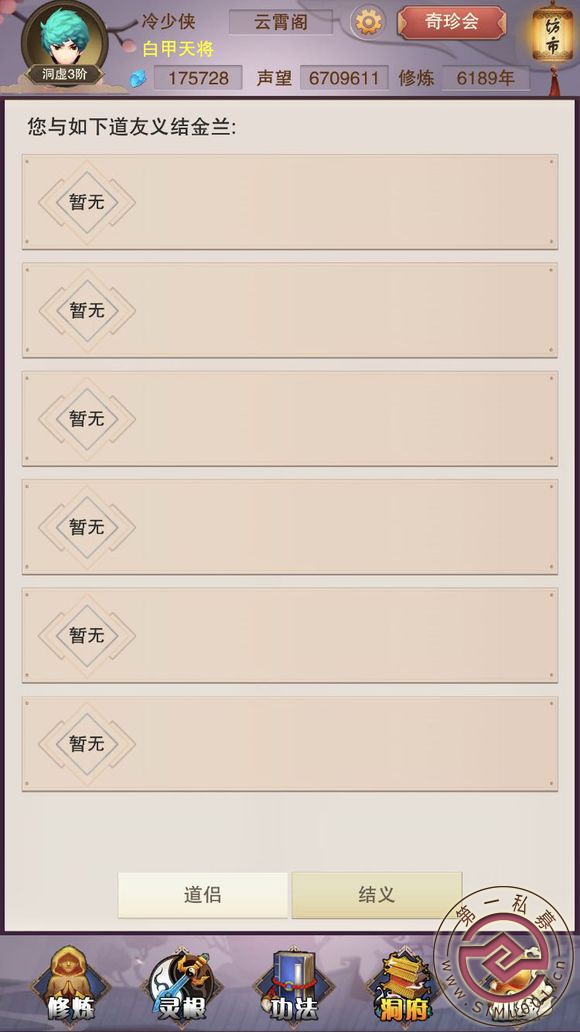
Task: Open the settings gear icon
Action: point(368,22)
